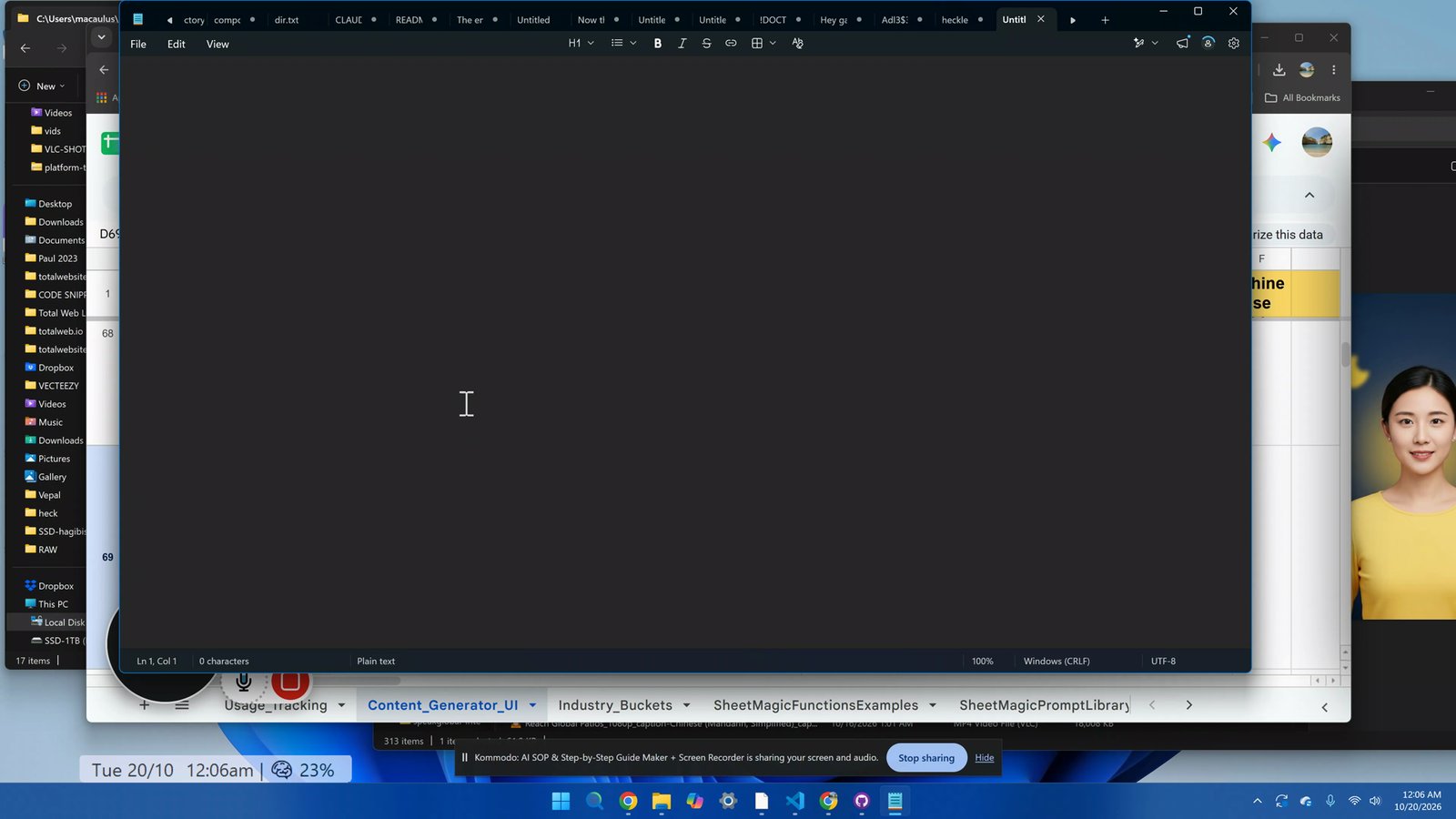This screenshot has width=1456, height=819.
Task: Switch to the dir.txt tab
Action: [287, 20]
